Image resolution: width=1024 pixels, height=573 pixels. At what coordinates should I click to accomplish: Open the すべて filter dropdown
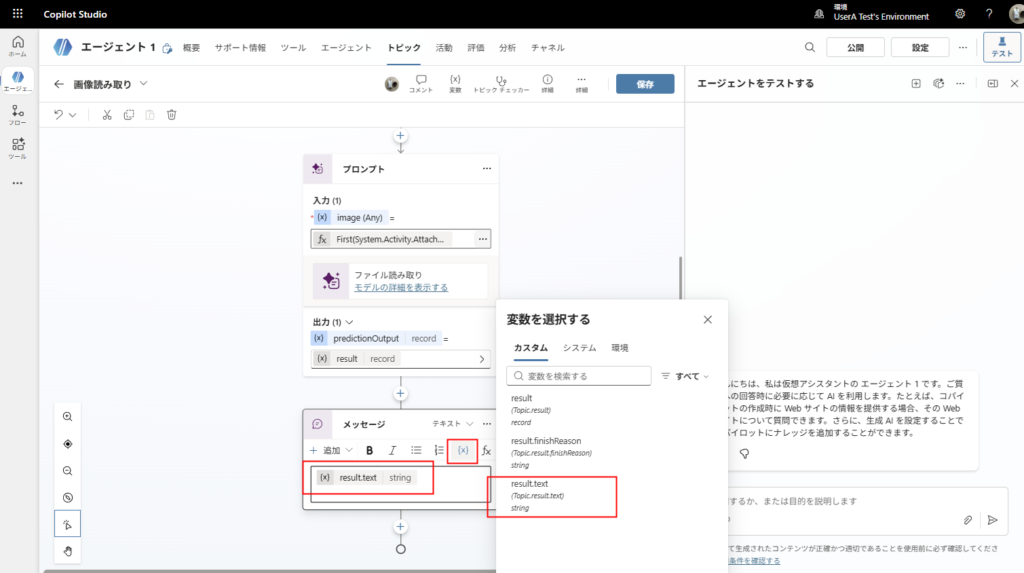pyautogui.click(x=685, y=376)
